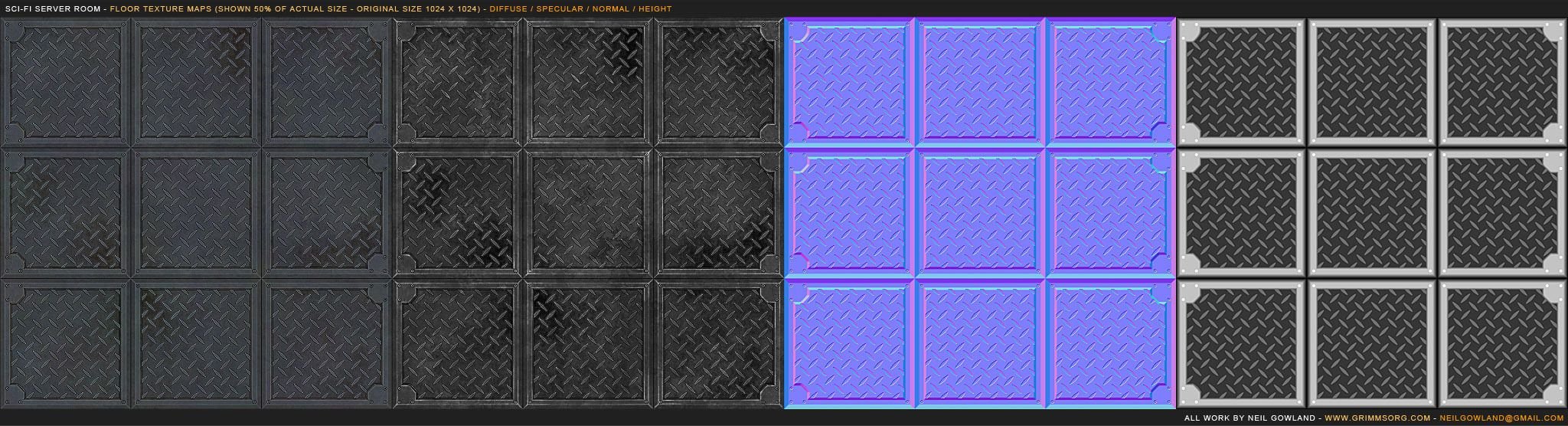Open the www.grimmsorg.com website link
The height and width of the screenshot is (426, 1568).
tap(1377, 418)
